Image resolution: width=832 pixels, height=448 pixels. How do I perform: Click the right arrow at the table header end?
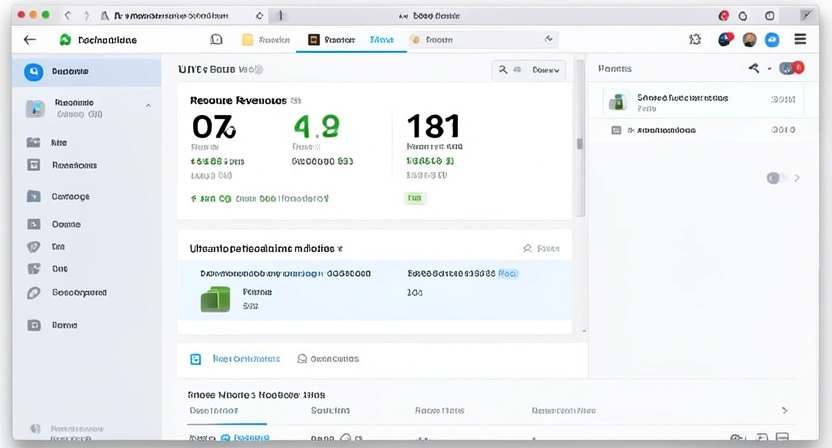tap(784, 410)
